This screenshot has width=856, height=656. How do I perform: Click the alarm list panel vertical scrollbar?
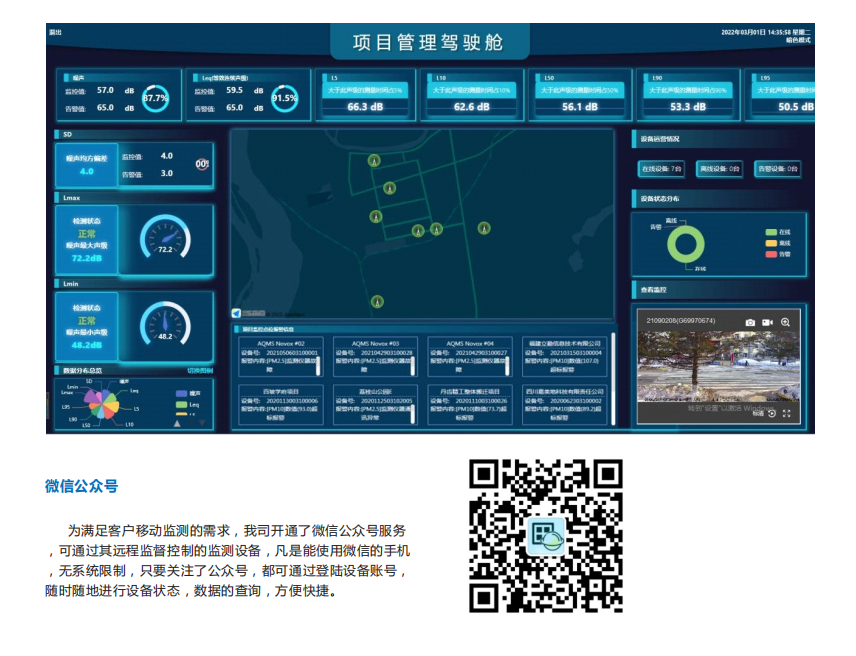tap(613, 378)
